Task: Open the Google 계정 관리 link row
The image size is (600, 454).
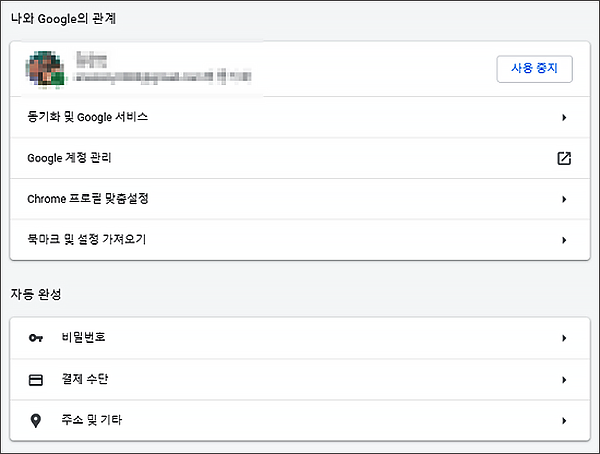Action: (x=300, y=158)
